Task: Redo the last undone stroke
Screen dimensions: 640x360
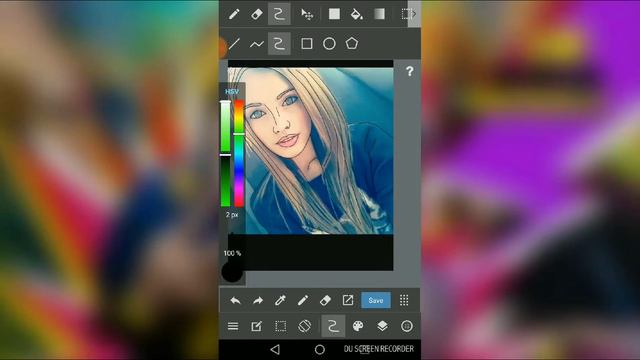Action: click(x=258, y=301)
